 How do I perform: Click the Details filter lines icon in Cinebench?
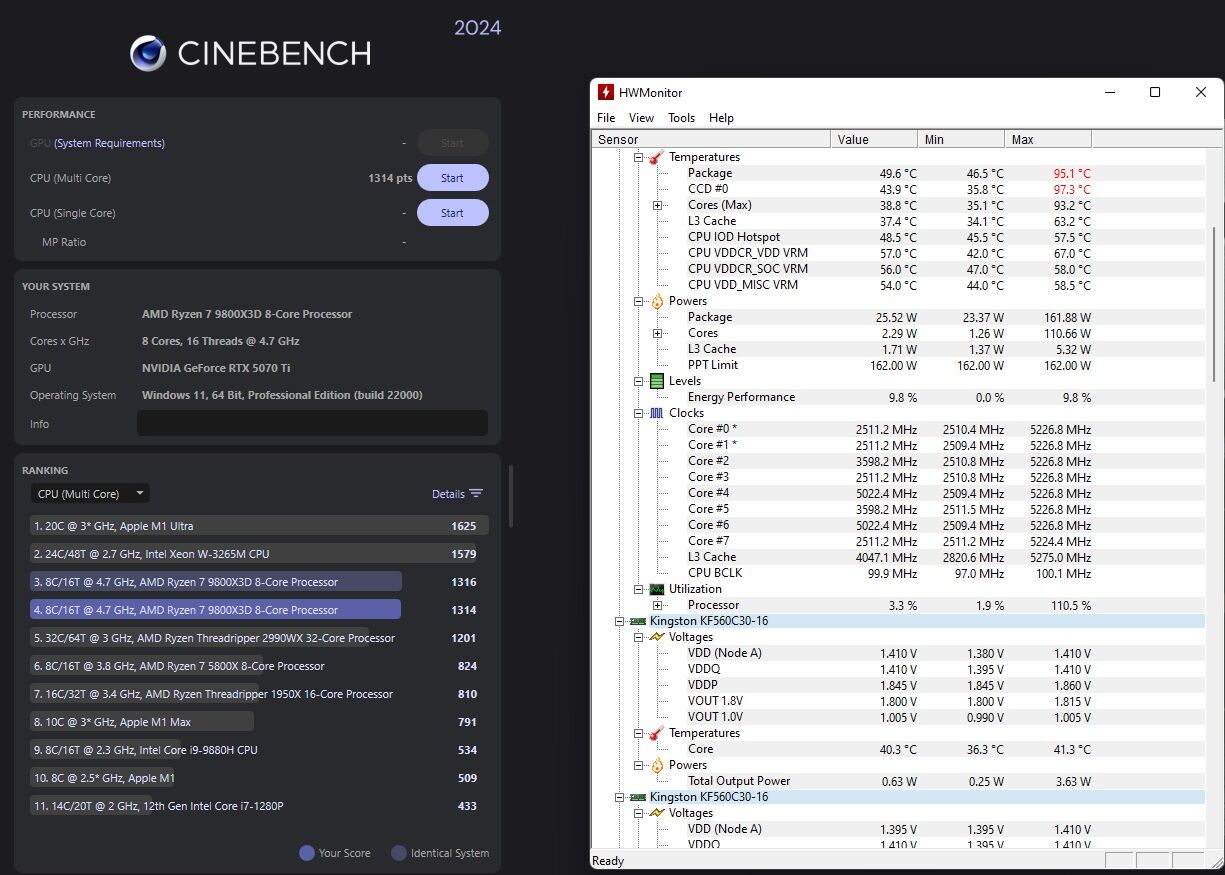pyautogui.click(x=476, y=493)
